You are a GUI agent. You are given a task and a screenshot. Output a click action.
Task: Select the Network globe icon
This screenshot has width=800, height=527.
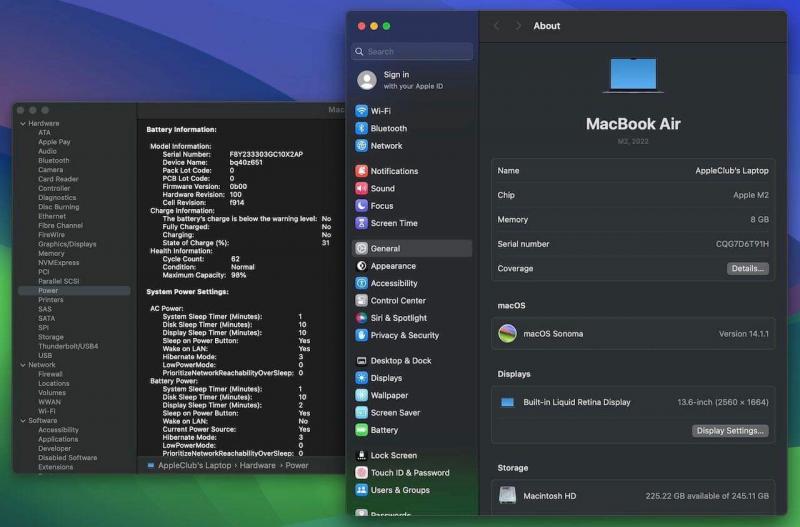pyautogui.click(x=361, y=145)
